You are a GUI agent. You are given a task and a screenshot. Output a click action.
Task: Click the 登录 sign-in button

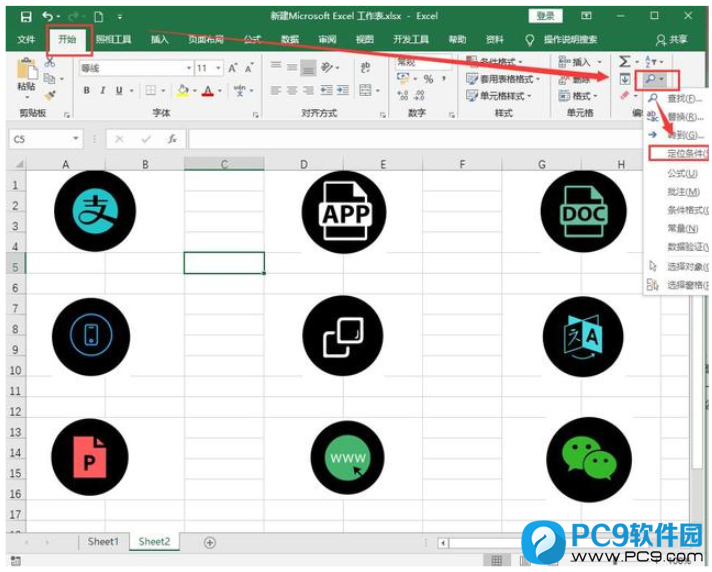(x=545, y=16)
